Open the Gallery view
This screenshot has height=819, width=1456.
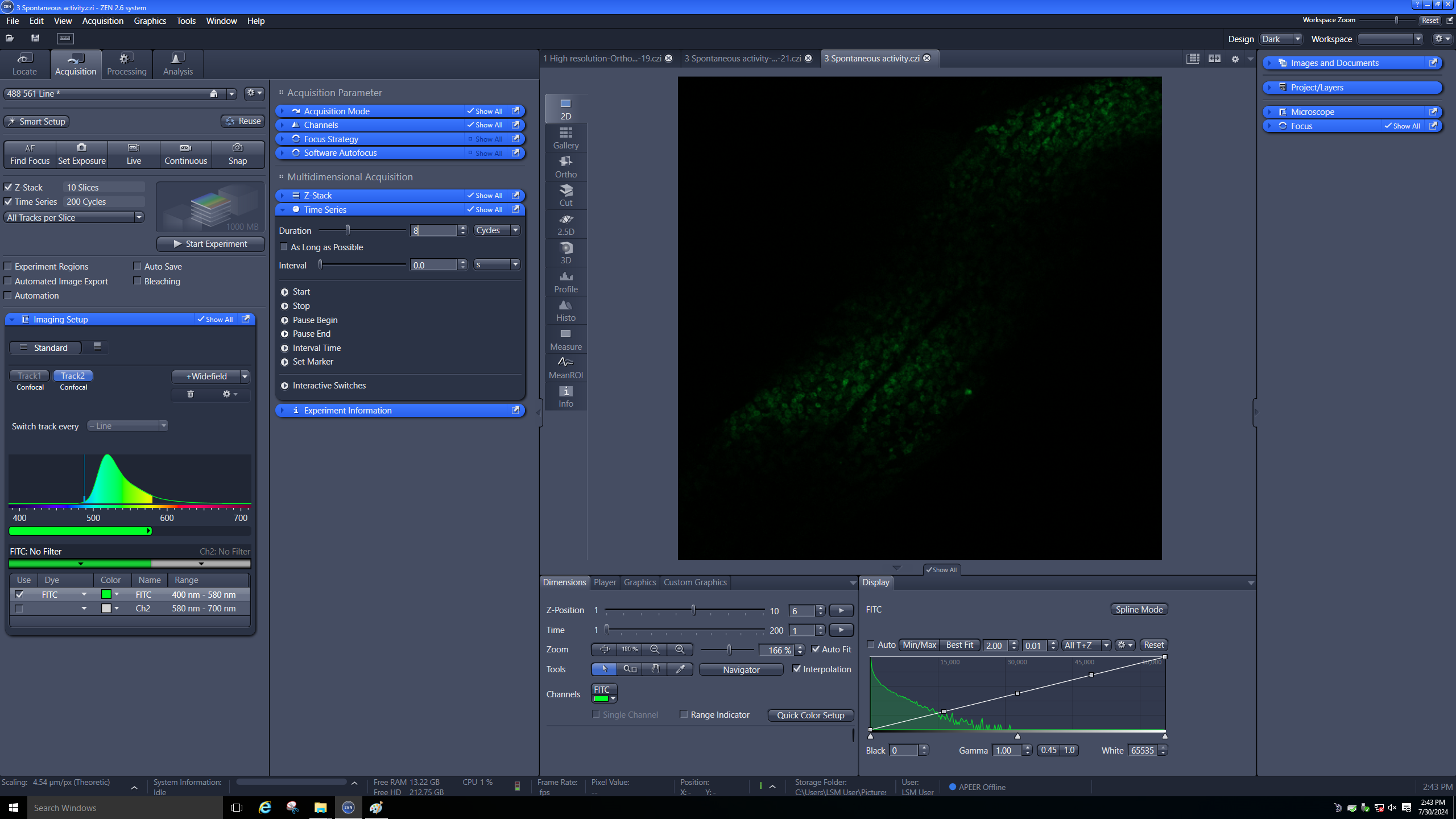tap(565, 138)
